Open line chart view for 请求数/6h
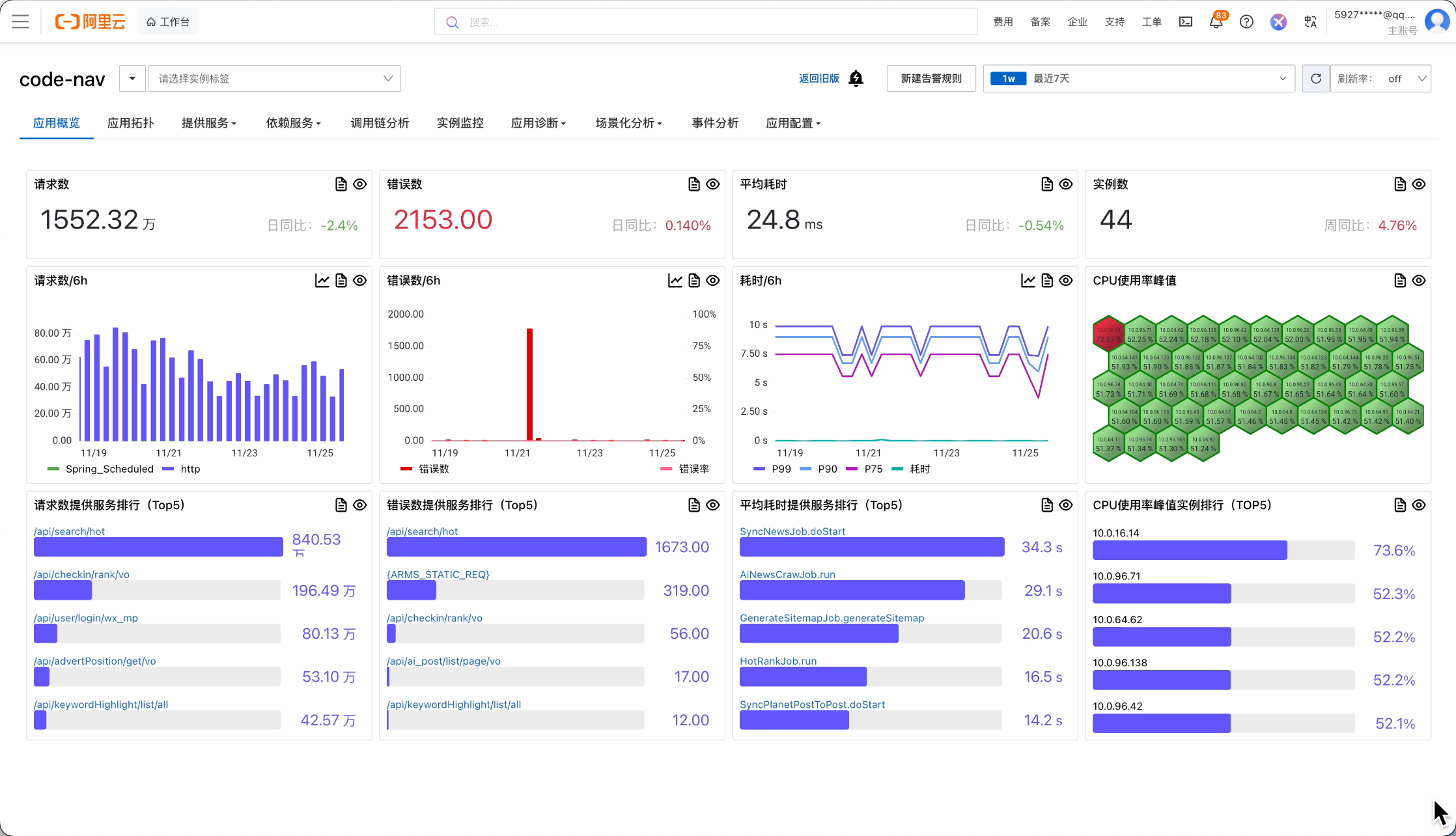Image resolution: width=1456 pixels, height=836 pixels. [x=322, y=281]
